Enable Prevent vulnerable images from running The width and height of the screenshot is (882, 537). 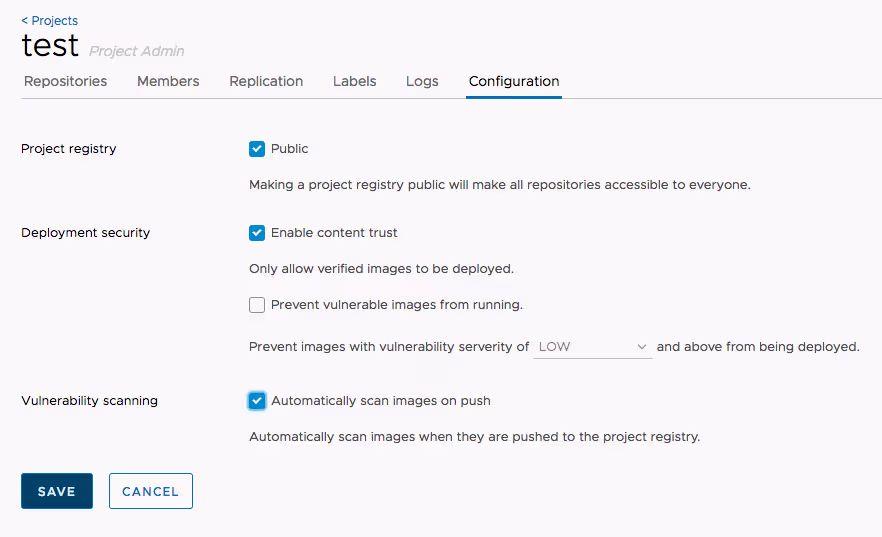click(x=257, y=305)
